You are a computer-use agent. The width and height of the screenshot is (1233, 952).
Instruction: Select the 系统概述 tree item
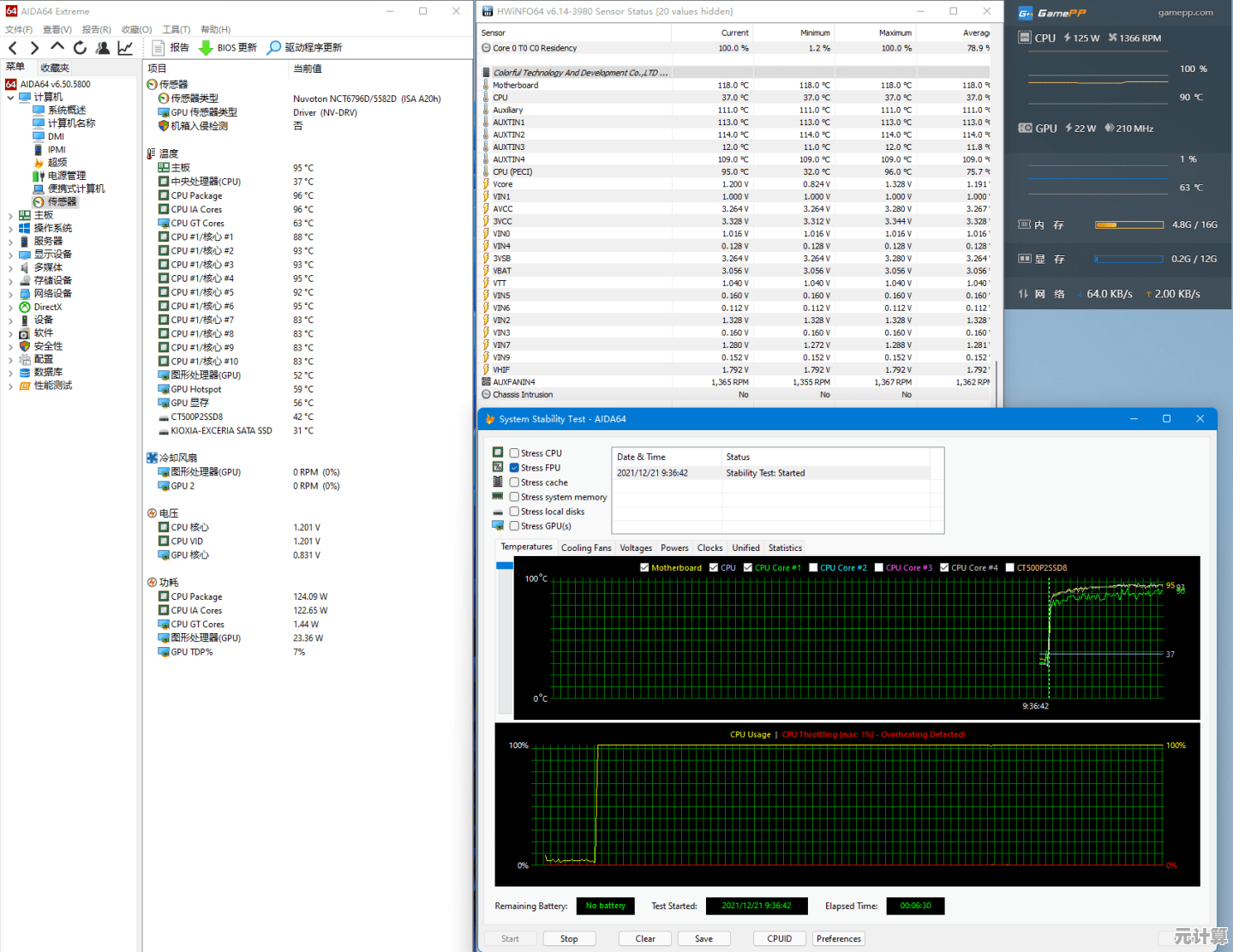tap(66, 111)
